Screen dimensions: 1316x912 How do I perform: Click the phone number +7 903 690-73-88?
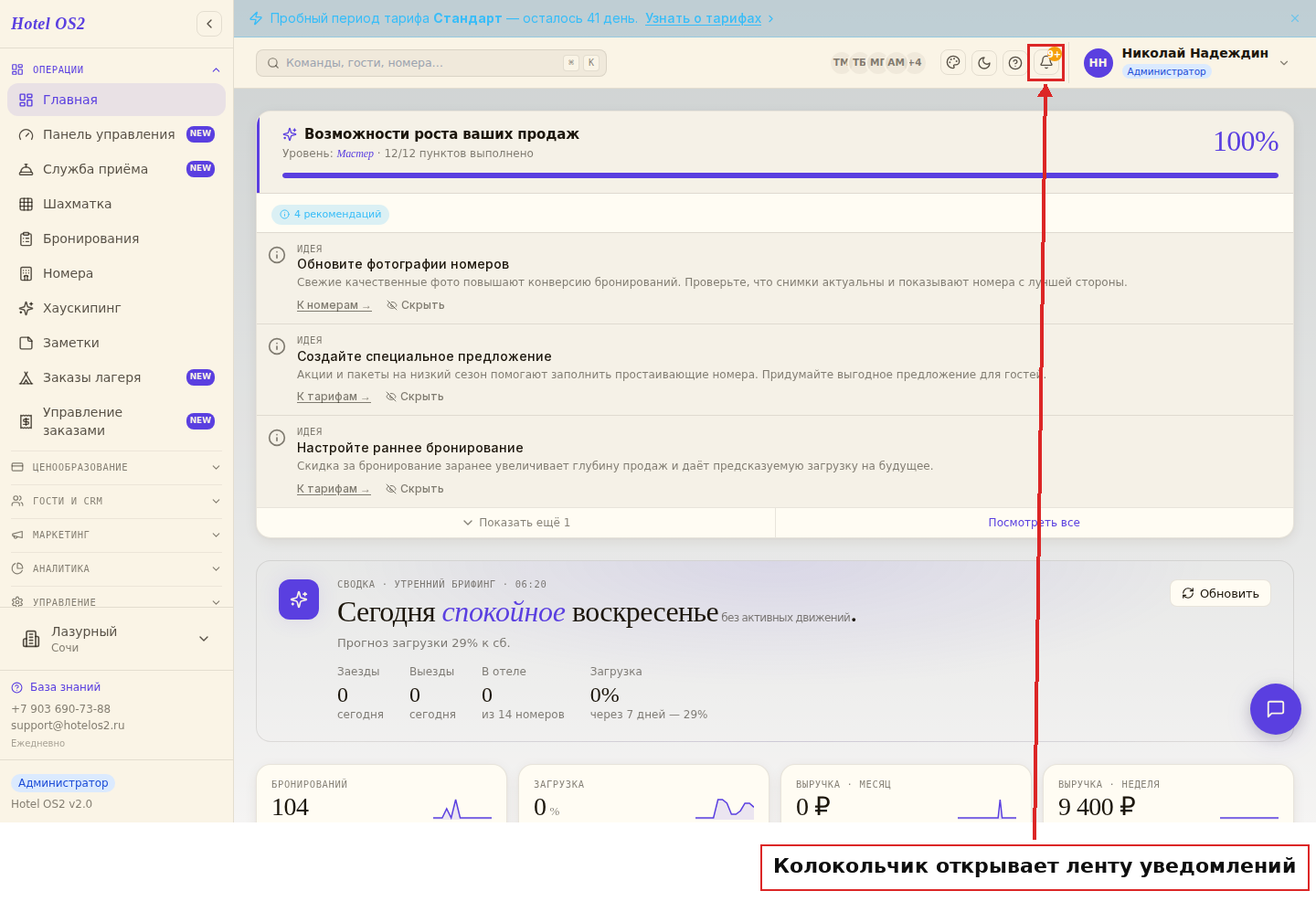[60, 709]
